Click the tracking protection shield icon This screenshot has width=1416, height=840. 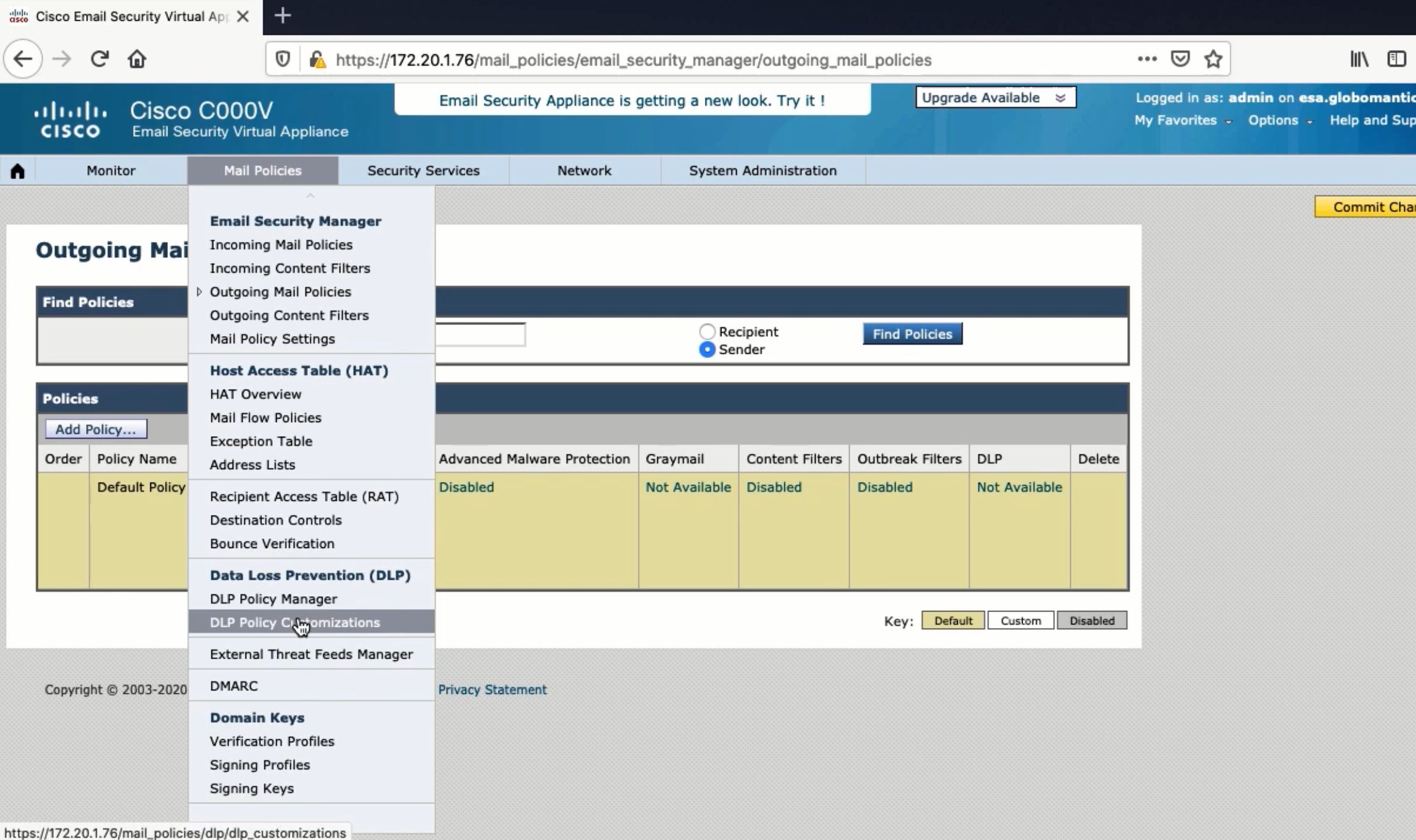pyautogui.click(x=282, y=59)
